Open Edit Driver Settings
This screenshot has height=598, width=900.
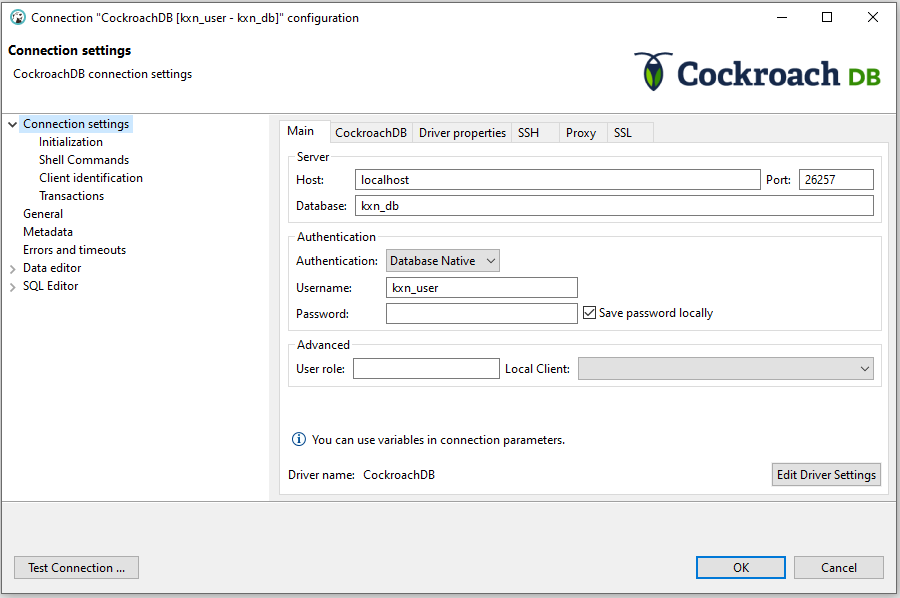point(826,475)
